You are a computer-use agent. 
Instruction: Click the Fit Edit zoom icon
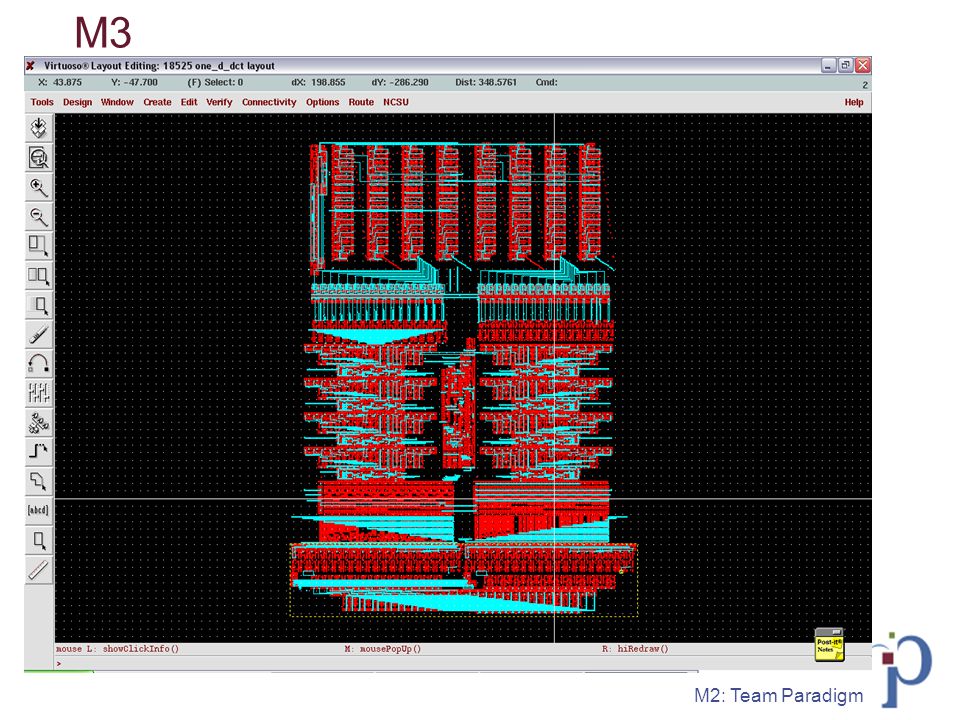click(39, 158)
